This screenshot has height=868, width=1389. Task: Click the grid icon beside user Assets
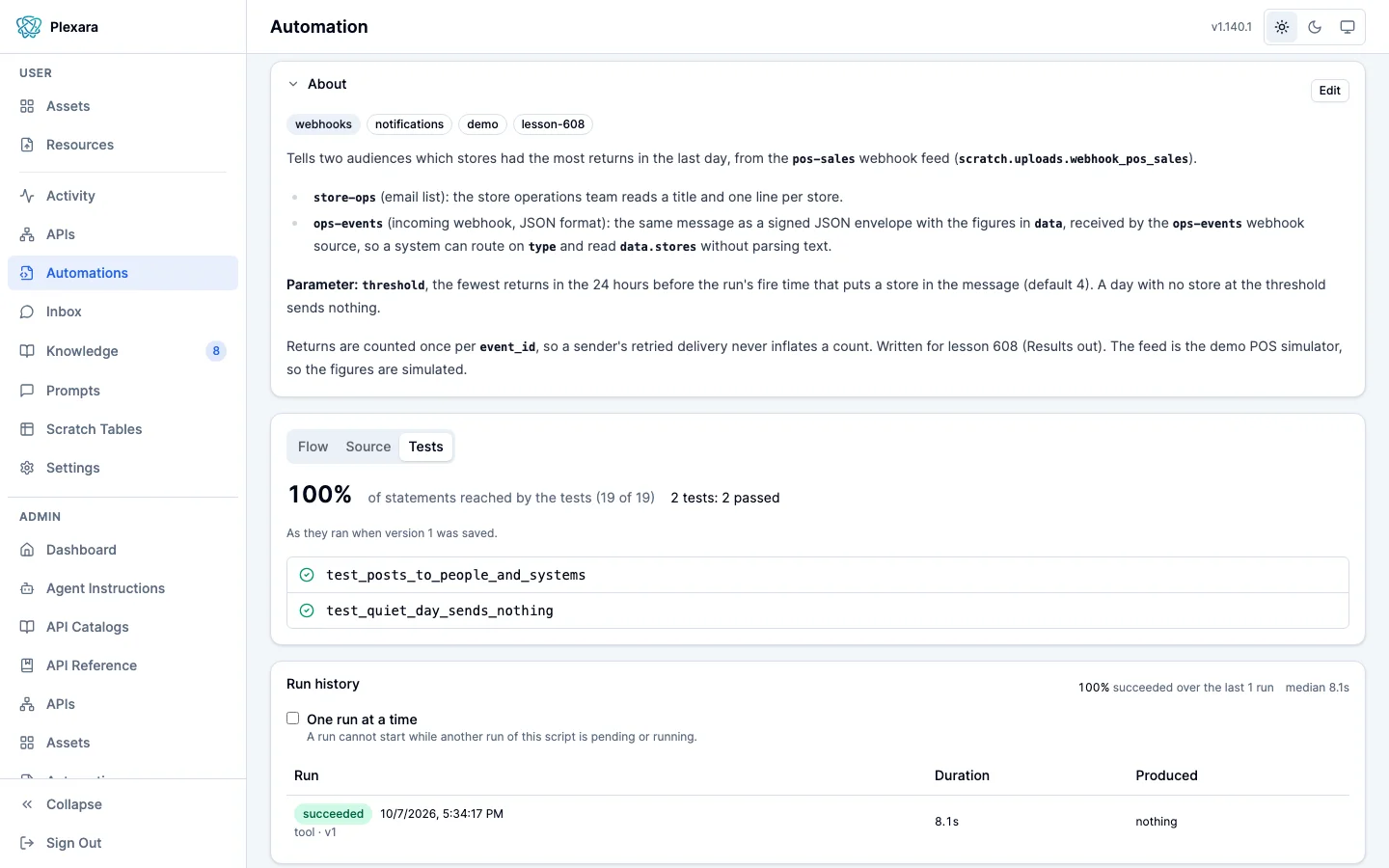coord(27,106)
